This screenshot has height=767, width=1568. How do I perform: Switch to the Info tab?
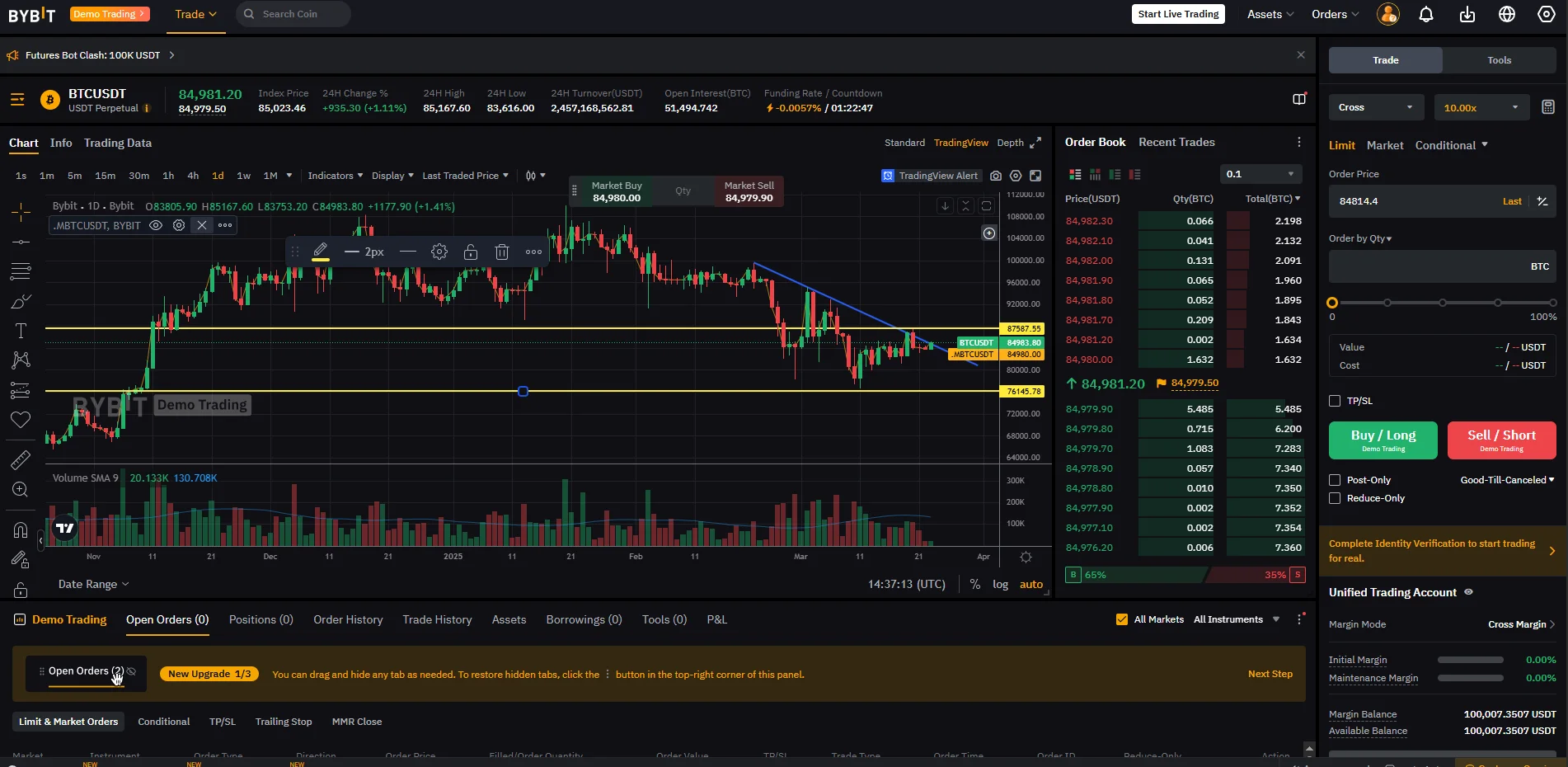coord(61,143)
